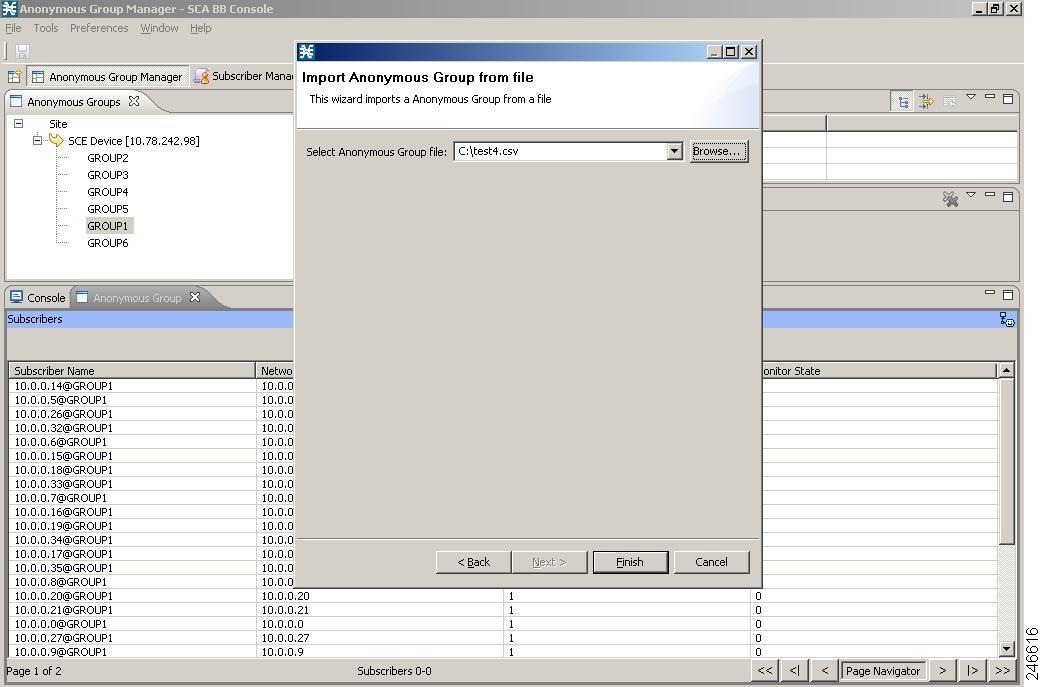Click the open-perspective icon left of Anonymous Group Manager
Viewport: 1044px width, 687px height.
[14, 76]
